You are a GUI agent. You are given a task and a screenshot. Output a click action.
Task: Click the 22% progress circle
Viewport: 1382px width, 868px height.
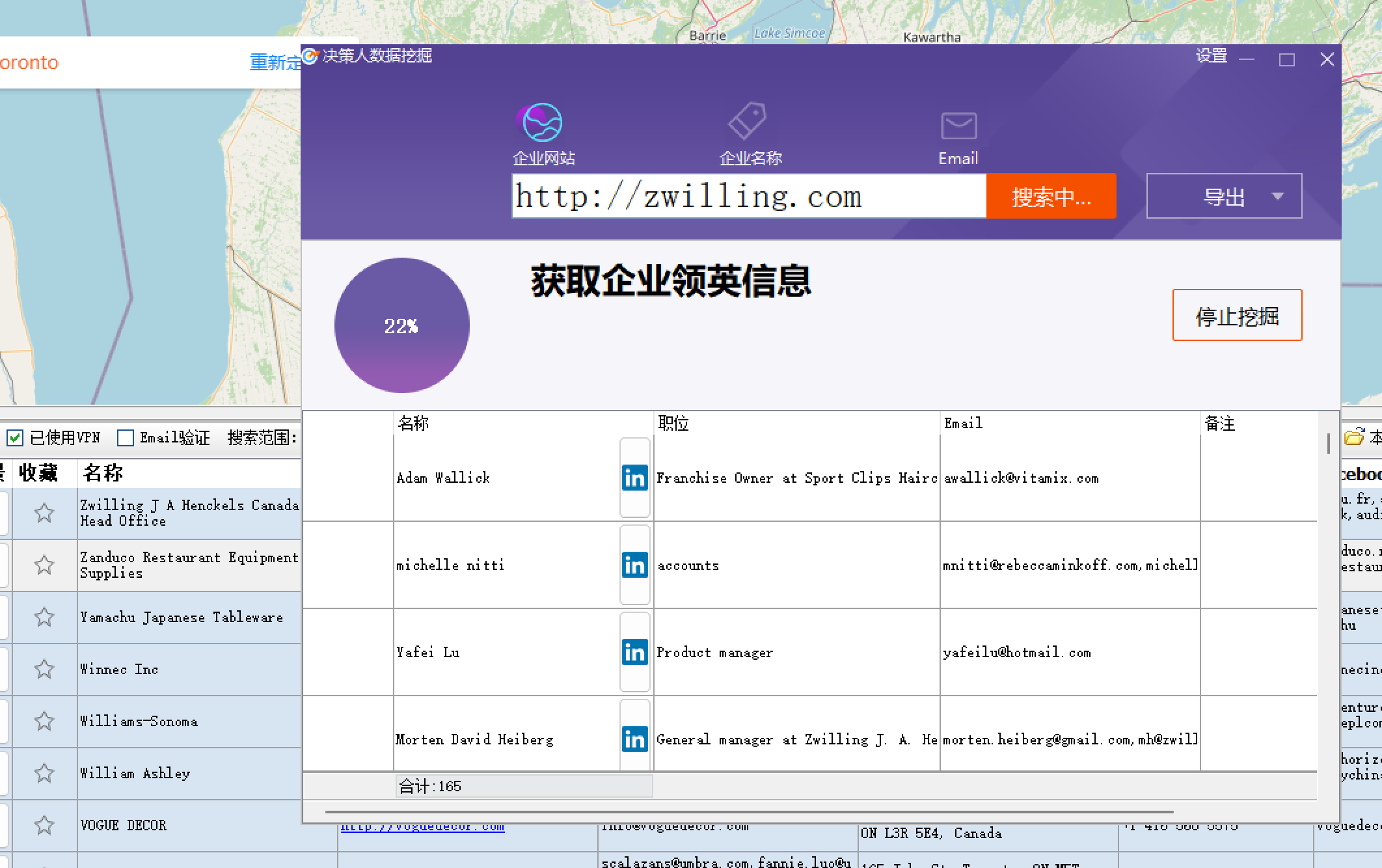(x=401, y=325)
